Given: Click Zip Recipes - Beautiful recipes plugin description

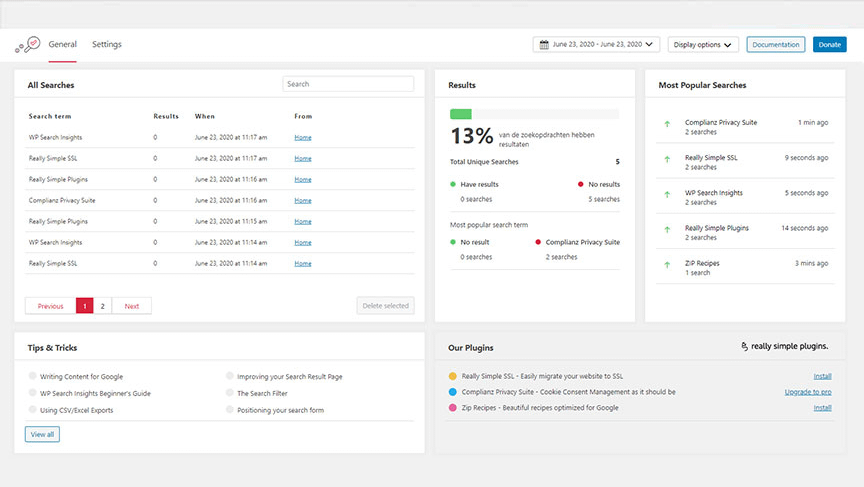Looking at the screenshot, I should coord(540,408).
